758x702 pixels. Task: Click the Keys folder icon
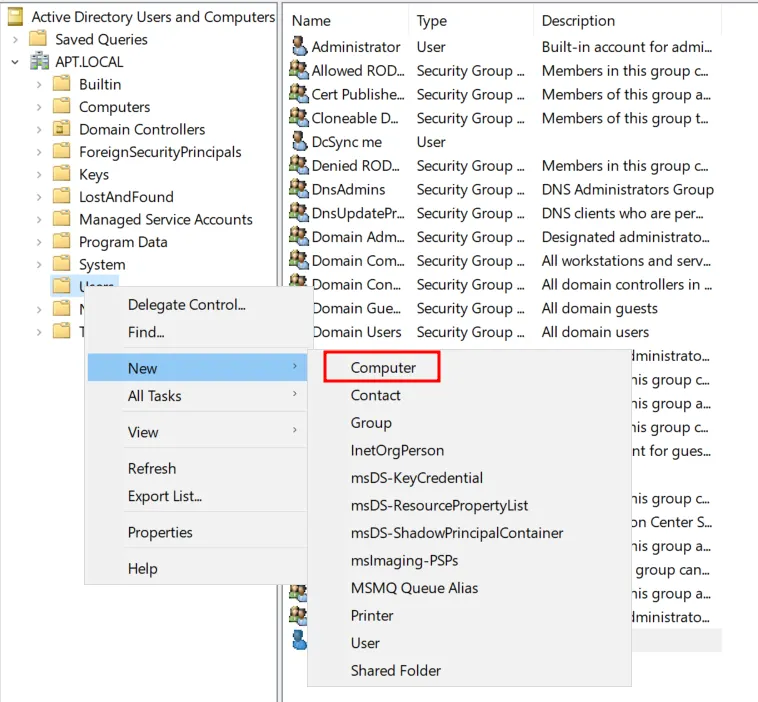pos(61,174)
